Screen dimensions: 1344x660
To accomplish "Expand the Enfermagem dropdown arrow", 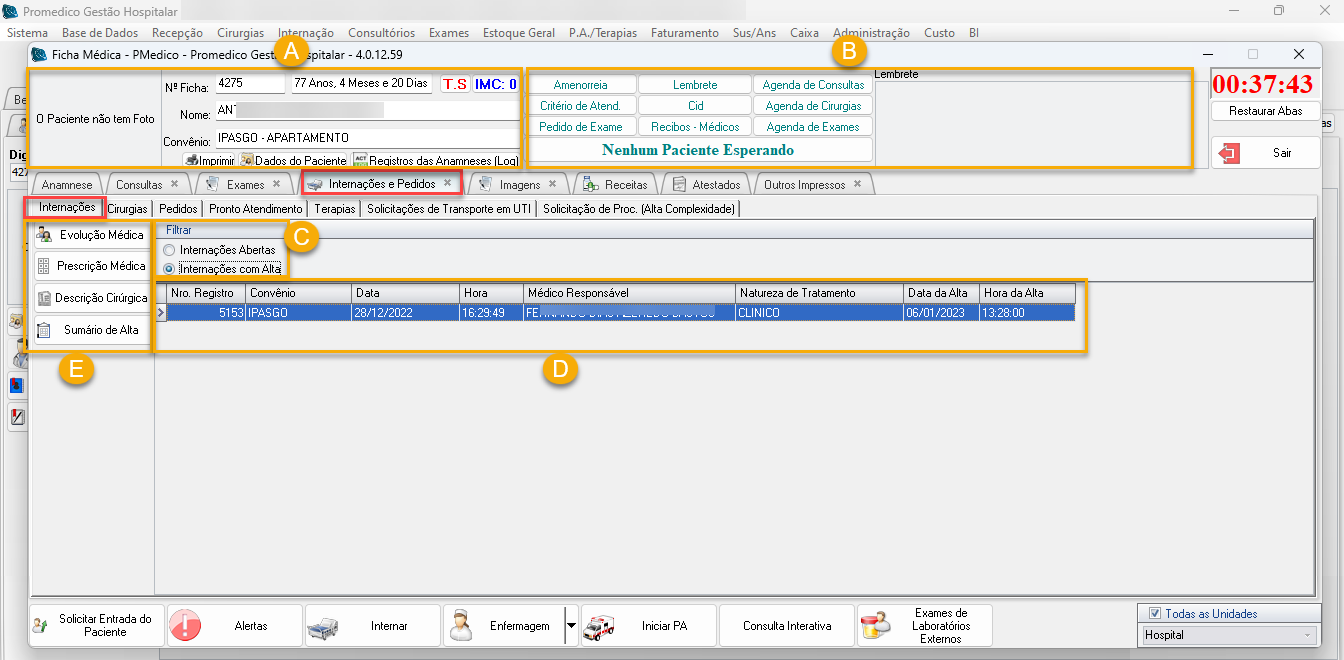I will [x=571, y=625].
